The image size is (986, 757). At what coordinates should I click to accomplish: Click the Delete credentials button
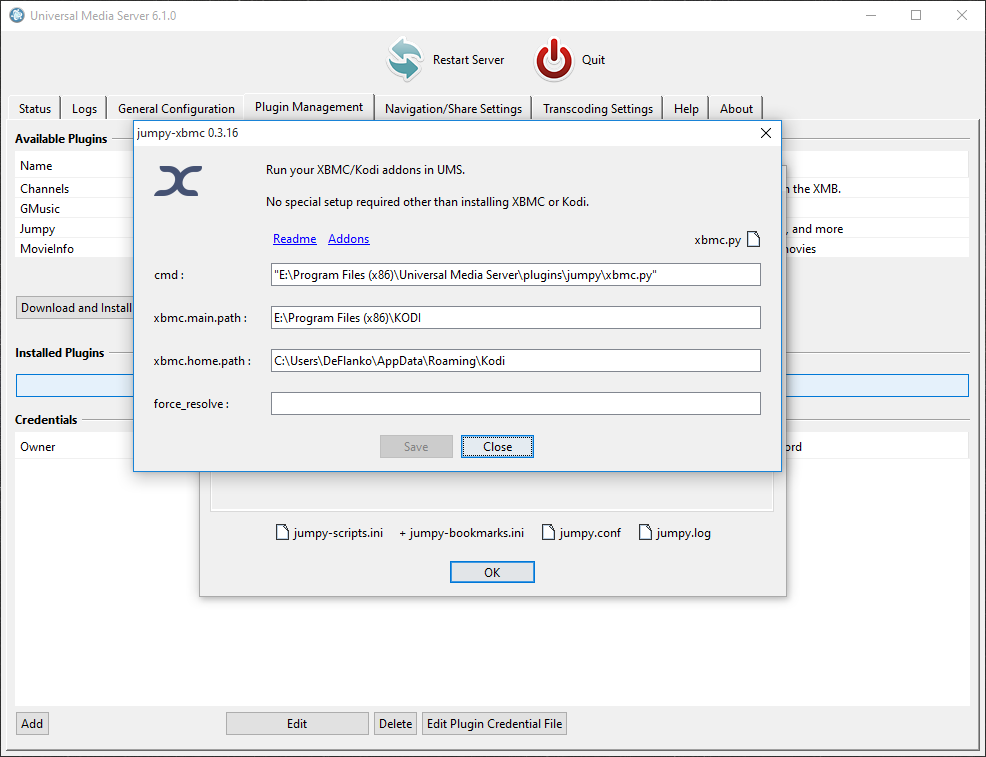click(396, 724)
